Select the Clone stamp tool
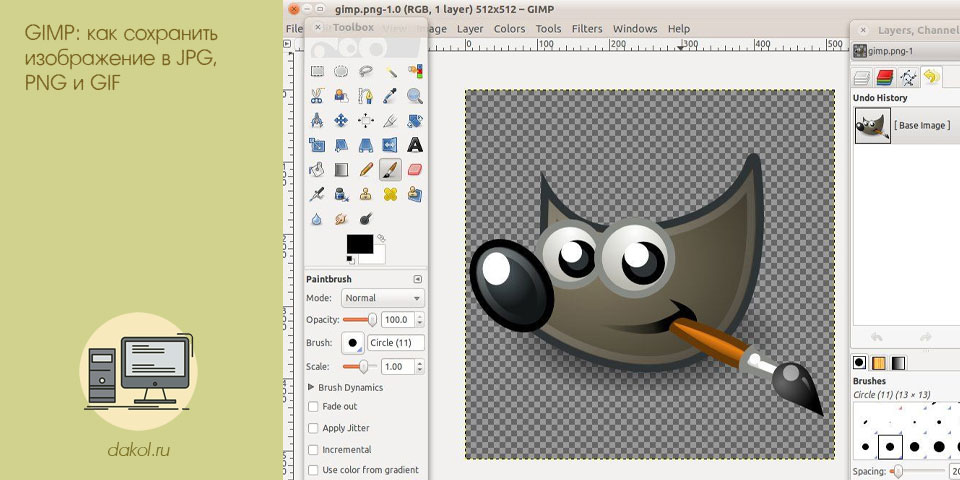The width and height of the screenshot is (960, 480). pos(366,194)
